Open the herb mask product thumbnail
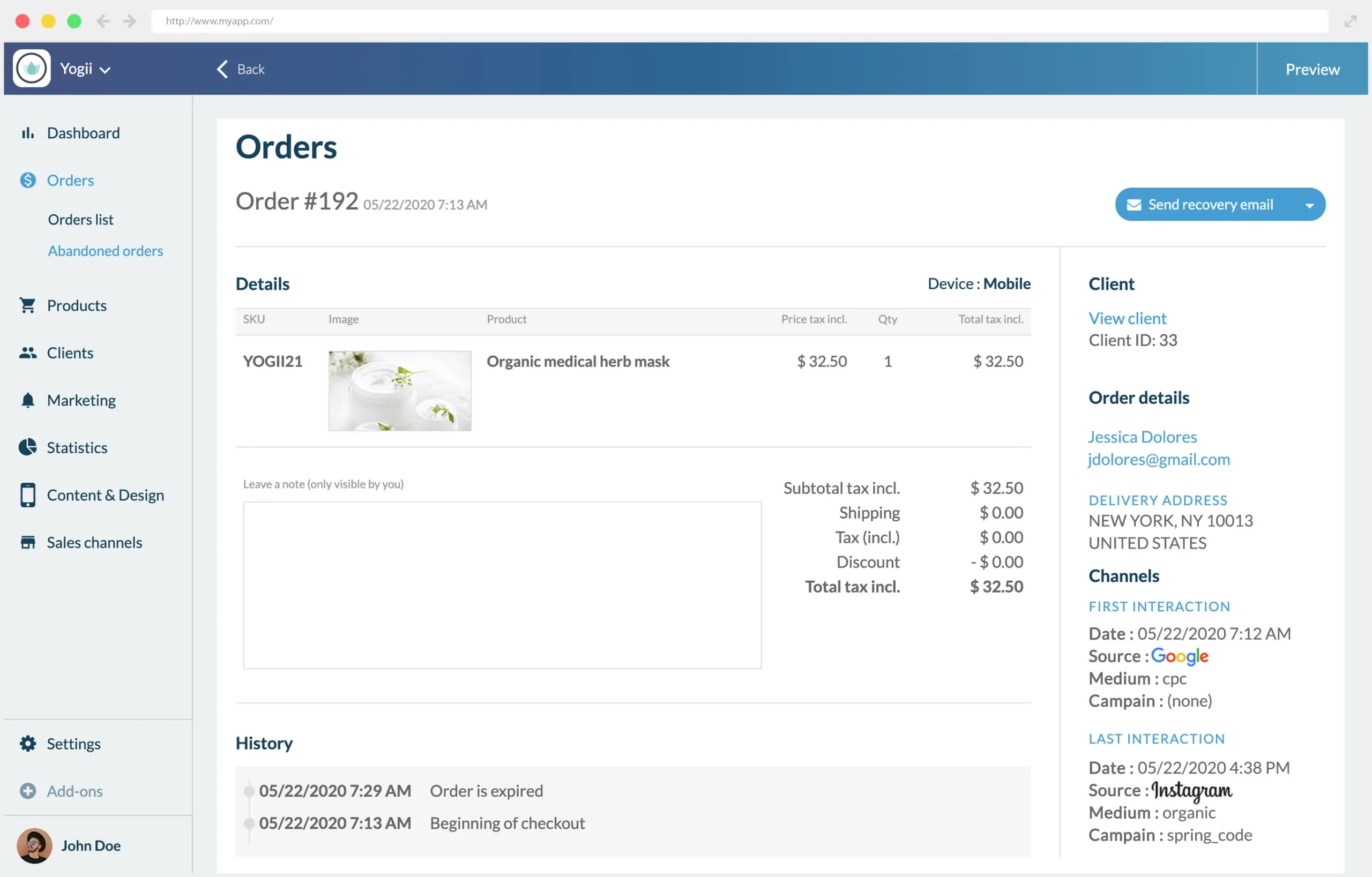Viewport: 1372px width, 877px height. pos(399,391)
